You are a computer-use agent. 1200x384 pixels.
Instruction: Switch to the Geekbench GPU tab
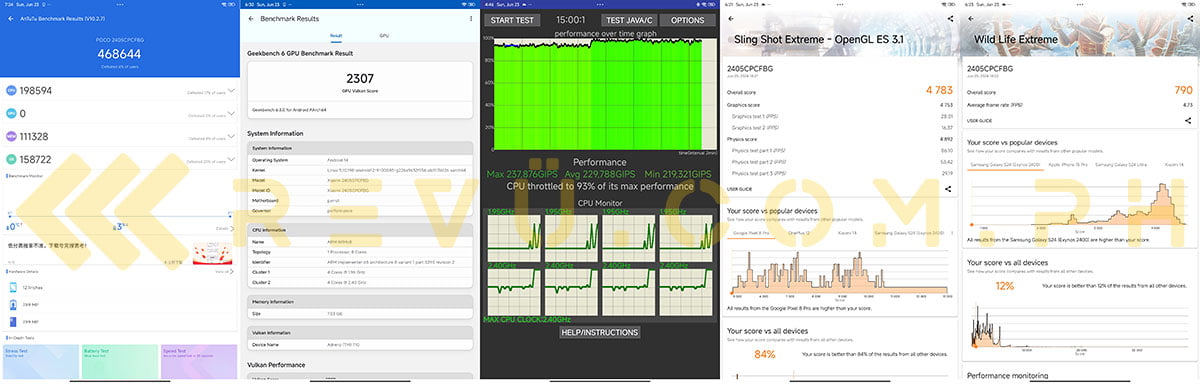pyautogui.click(x=384, y=36)
